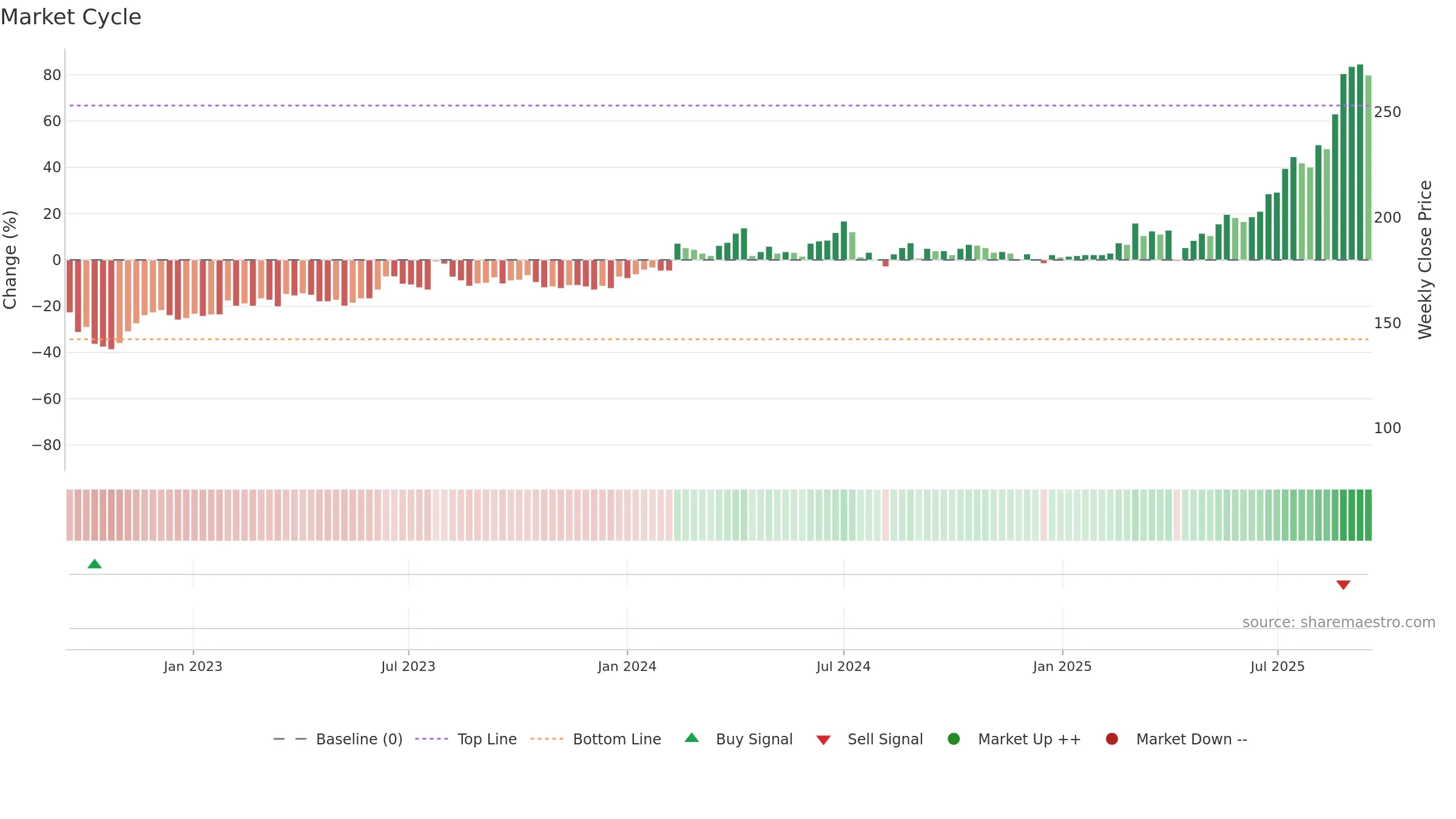Image resolution: width=1456 pixels, height=819 pixels.
Task: Click the dark red circle icon in legend
Action: (1112, 739)
